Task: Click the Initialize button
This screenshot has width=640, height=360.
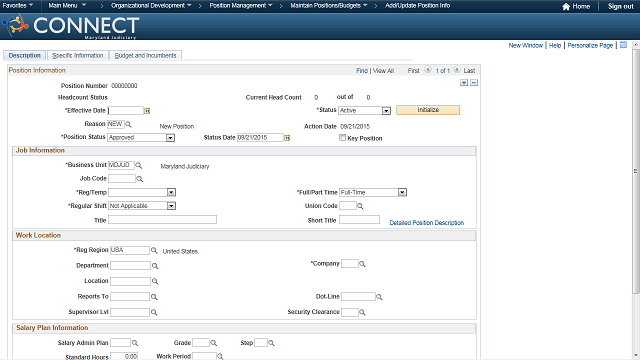Action: click(x=428, y=110)
